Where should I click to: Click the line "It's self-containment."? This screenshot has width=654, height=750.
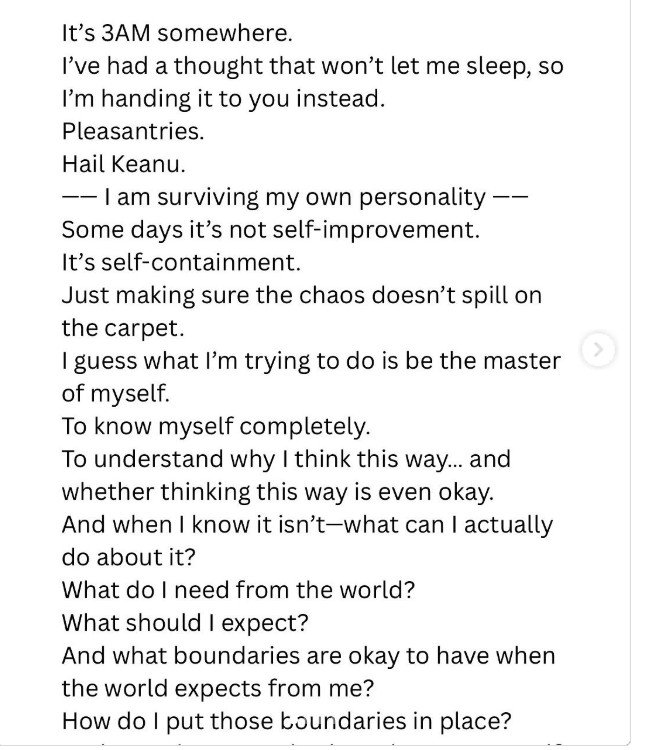(x=181, y=262)
